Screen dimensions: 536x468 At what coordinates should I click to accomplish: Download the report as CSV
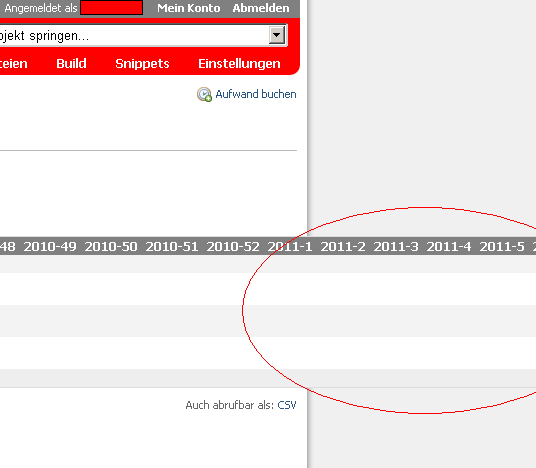287,405
